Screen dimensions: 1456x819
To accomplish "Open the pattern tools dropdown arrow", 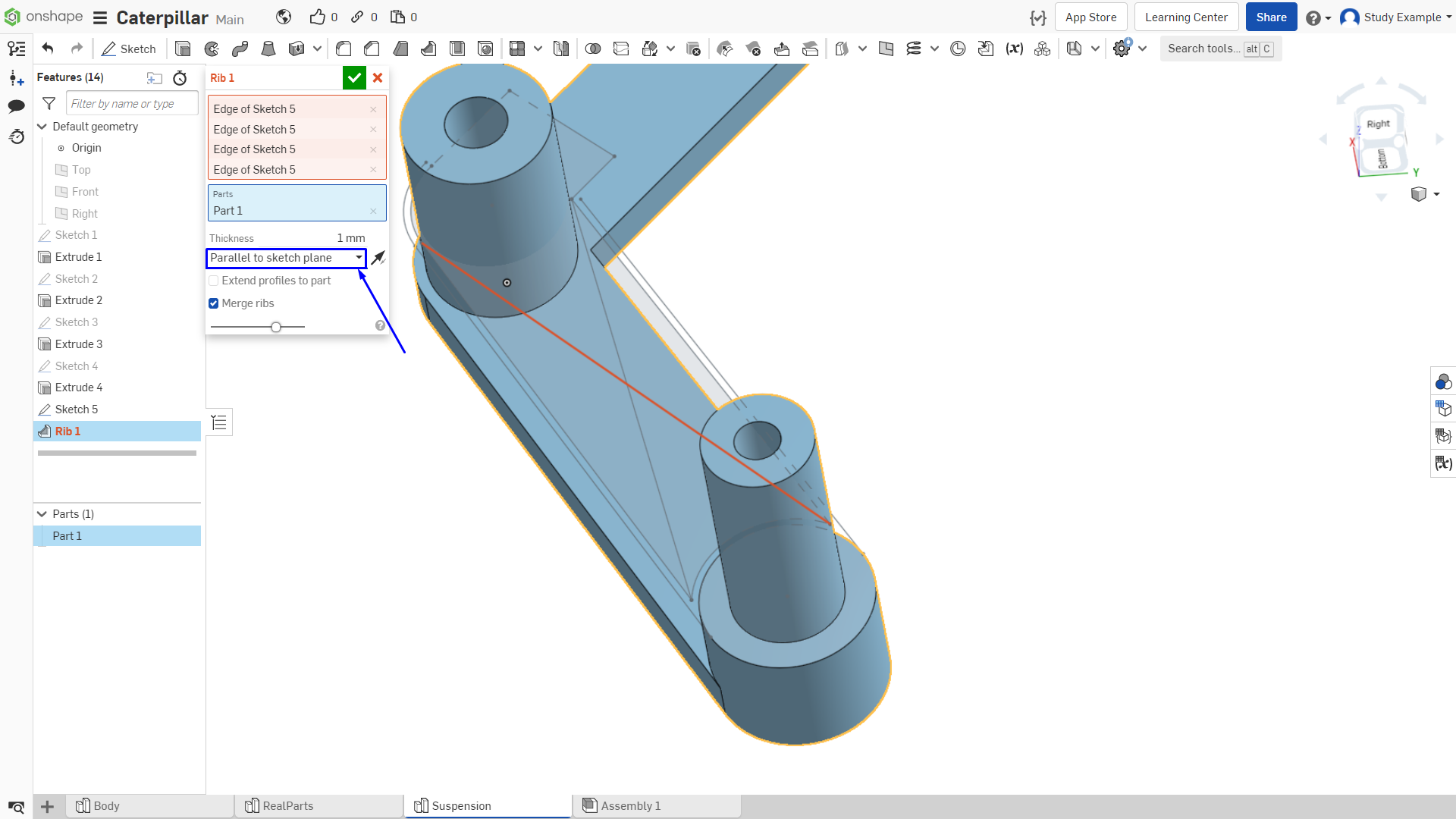I will click(x=538, y=49).
